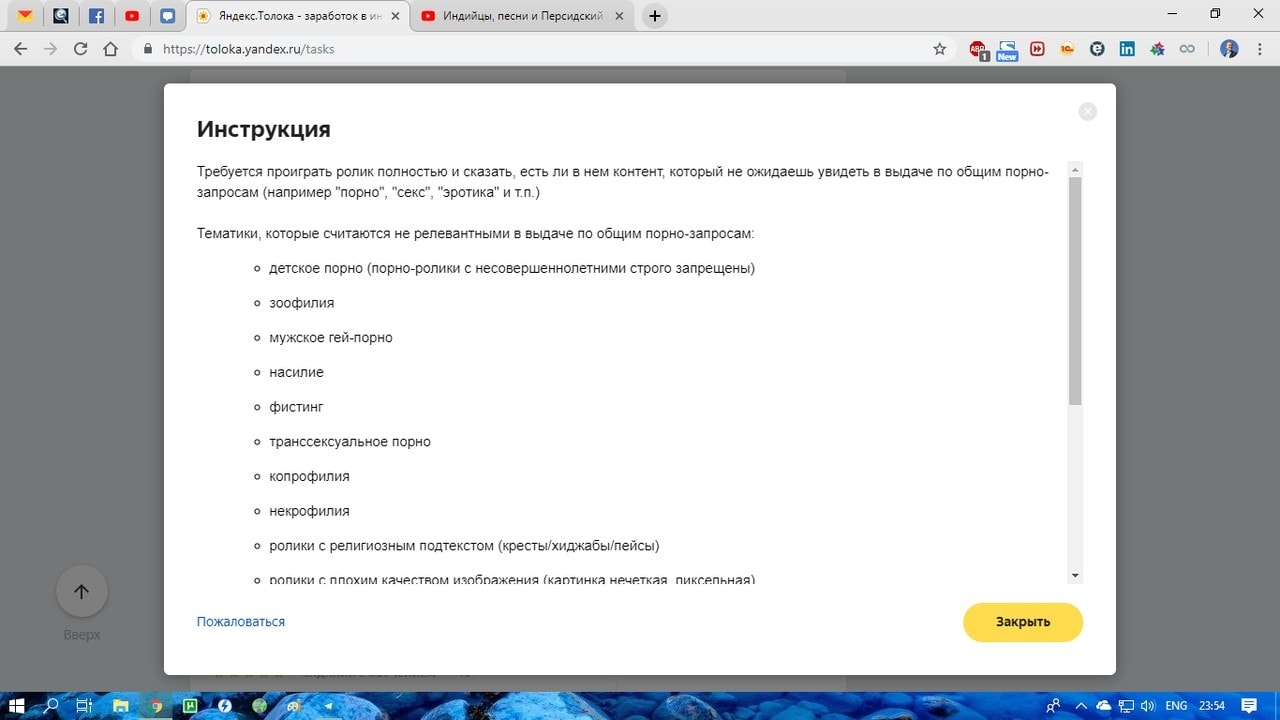This screenshot has height=720, width=1280.
Task: Click the scroll-down arrow of the instruction scrollbar
Action: [1075, 576]
